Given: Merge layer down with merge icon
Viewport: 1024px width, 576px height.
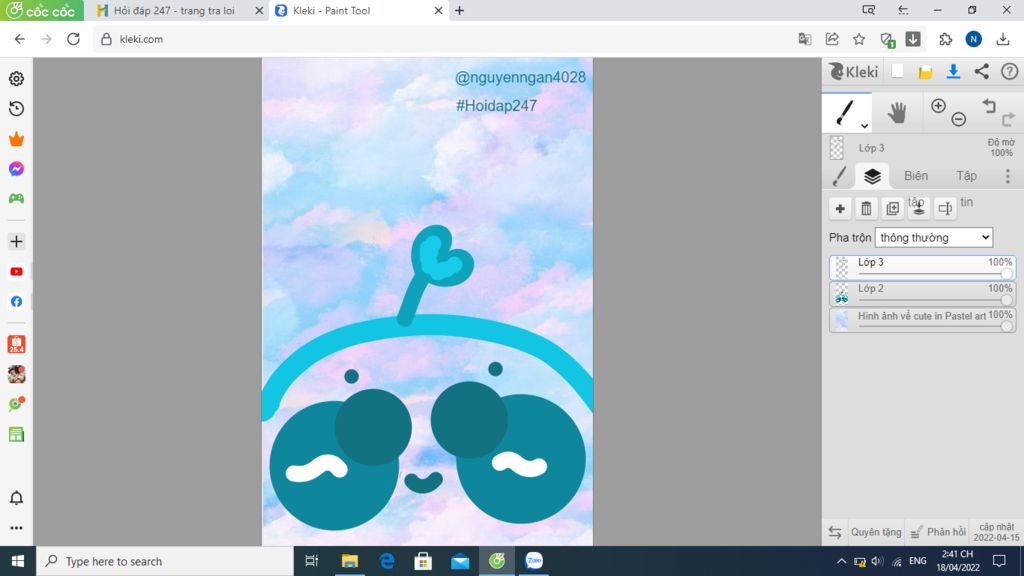Looking at the screenshot, I should (x=918, y=208).
